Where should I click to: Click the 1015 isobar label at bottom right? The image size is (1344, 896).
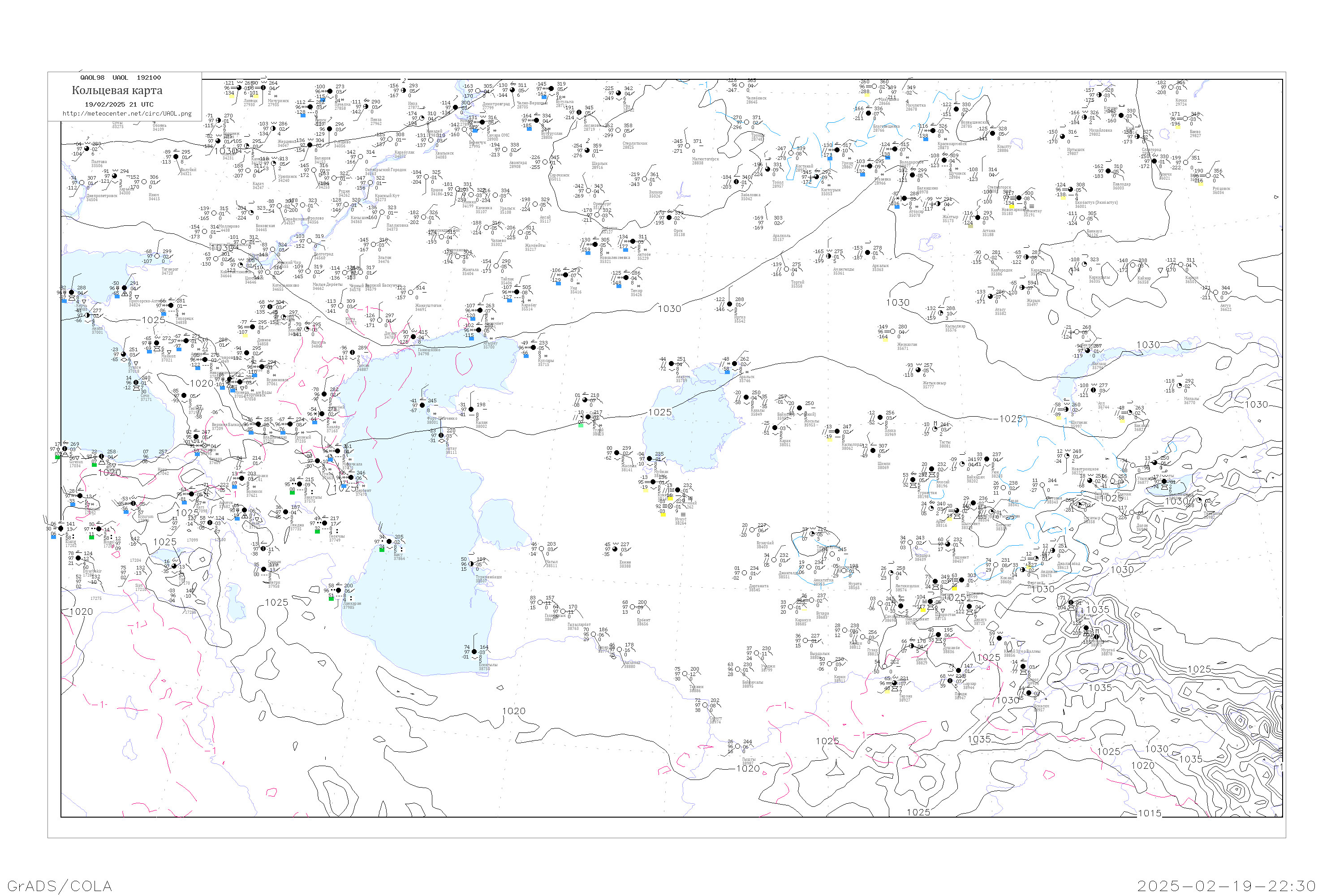point(1149,813)
